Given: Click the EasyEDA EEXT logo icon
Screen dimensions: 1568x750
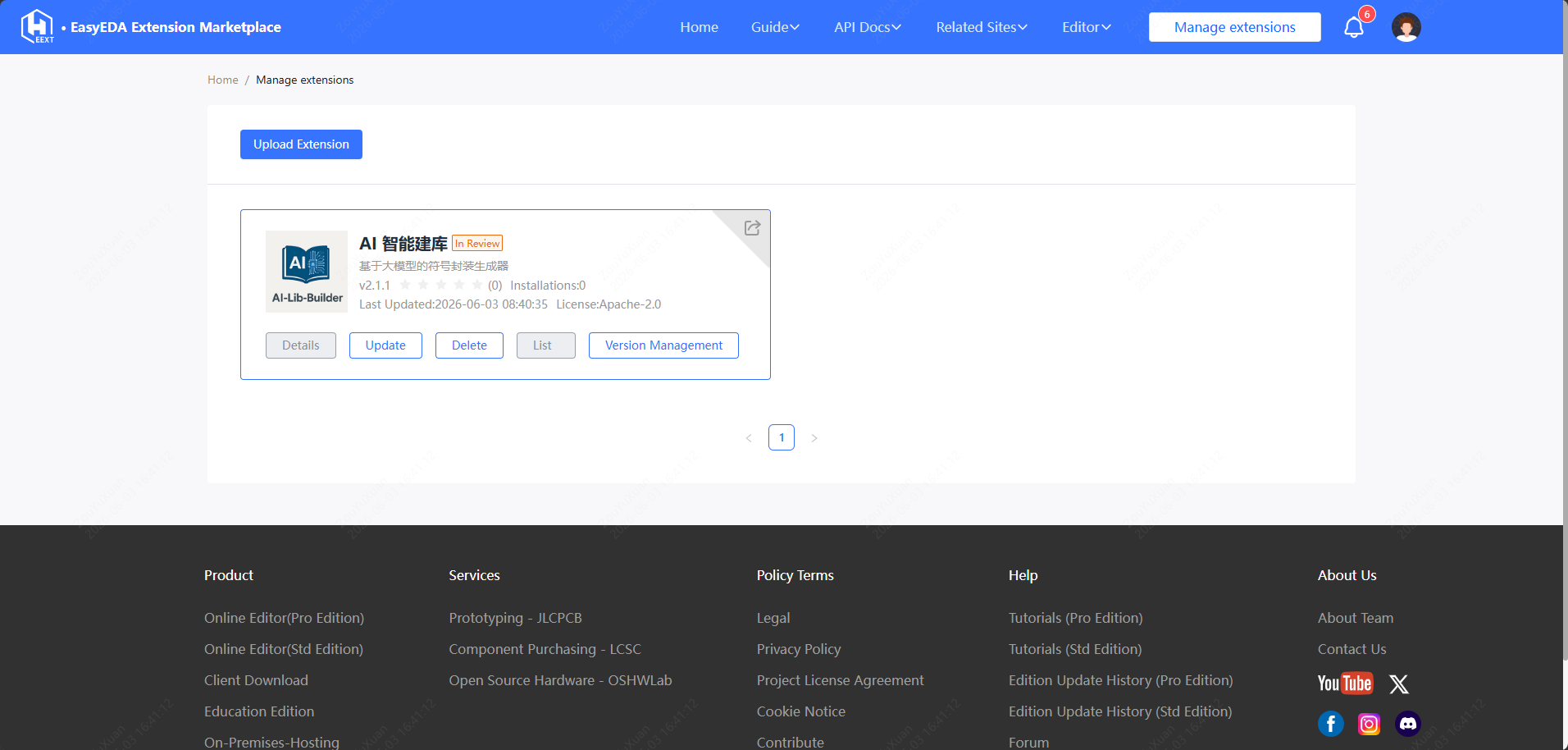Looking at the screenshot, I should click(x=37, y=26).
